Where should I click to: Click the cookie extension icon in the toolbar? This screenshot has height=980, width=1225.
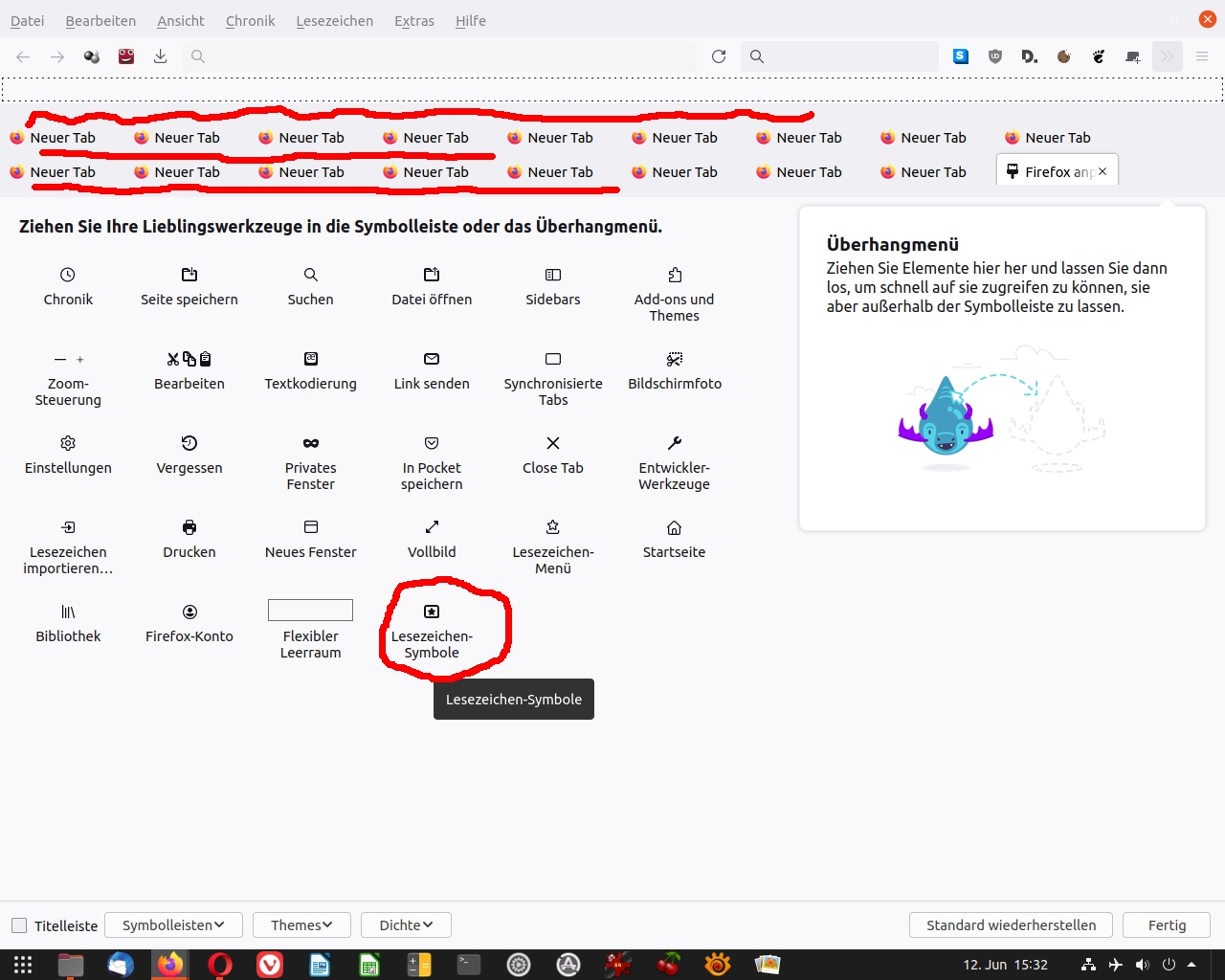(x=1064, y=56)
